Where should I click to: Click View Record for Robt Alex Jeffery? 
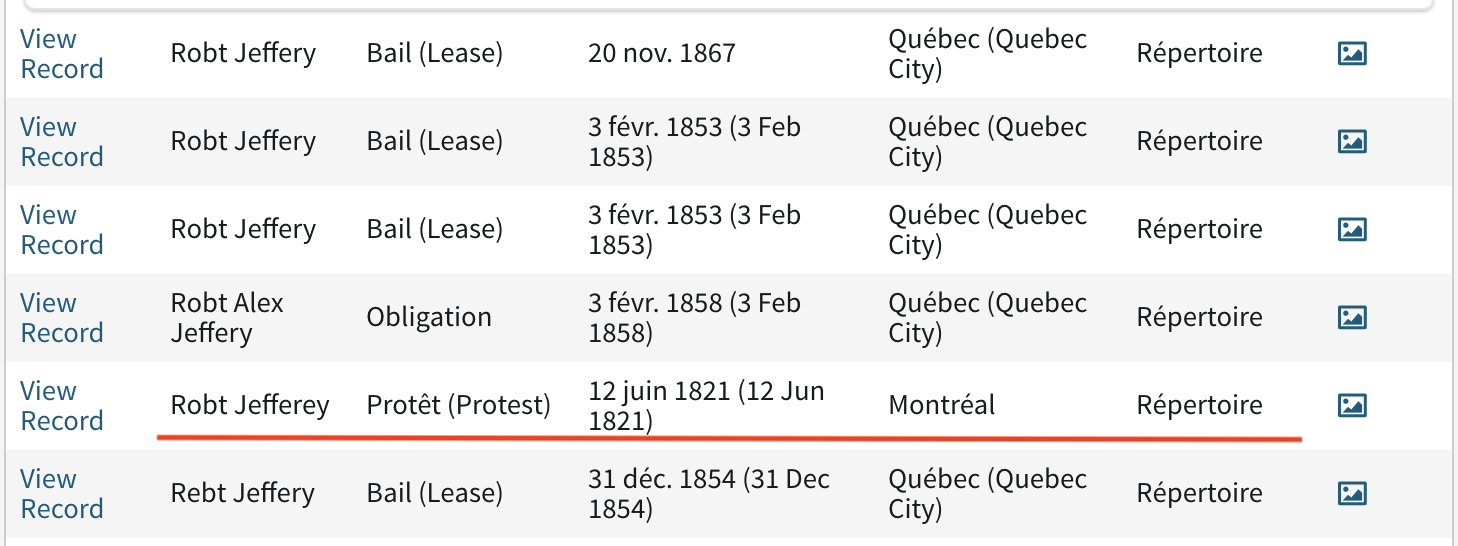click(x=61, y=318)
